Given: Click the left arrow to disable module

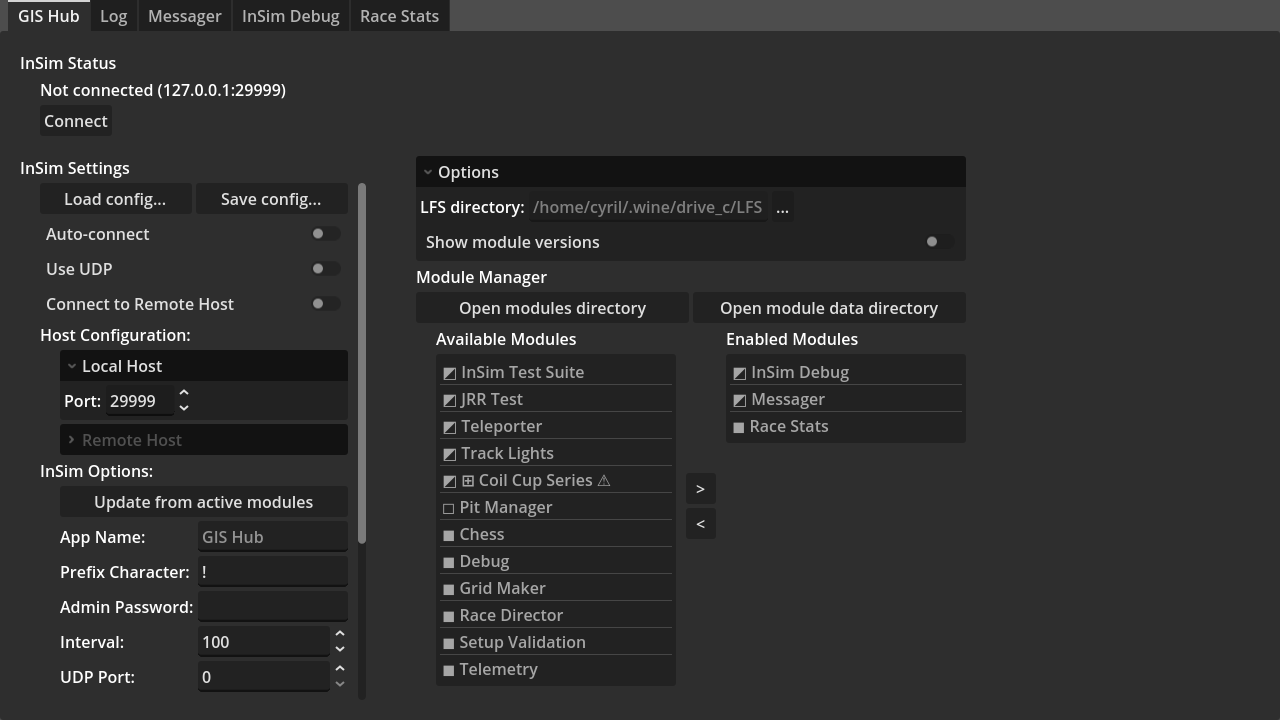Looking at the screenshot, I should [700, 524].
